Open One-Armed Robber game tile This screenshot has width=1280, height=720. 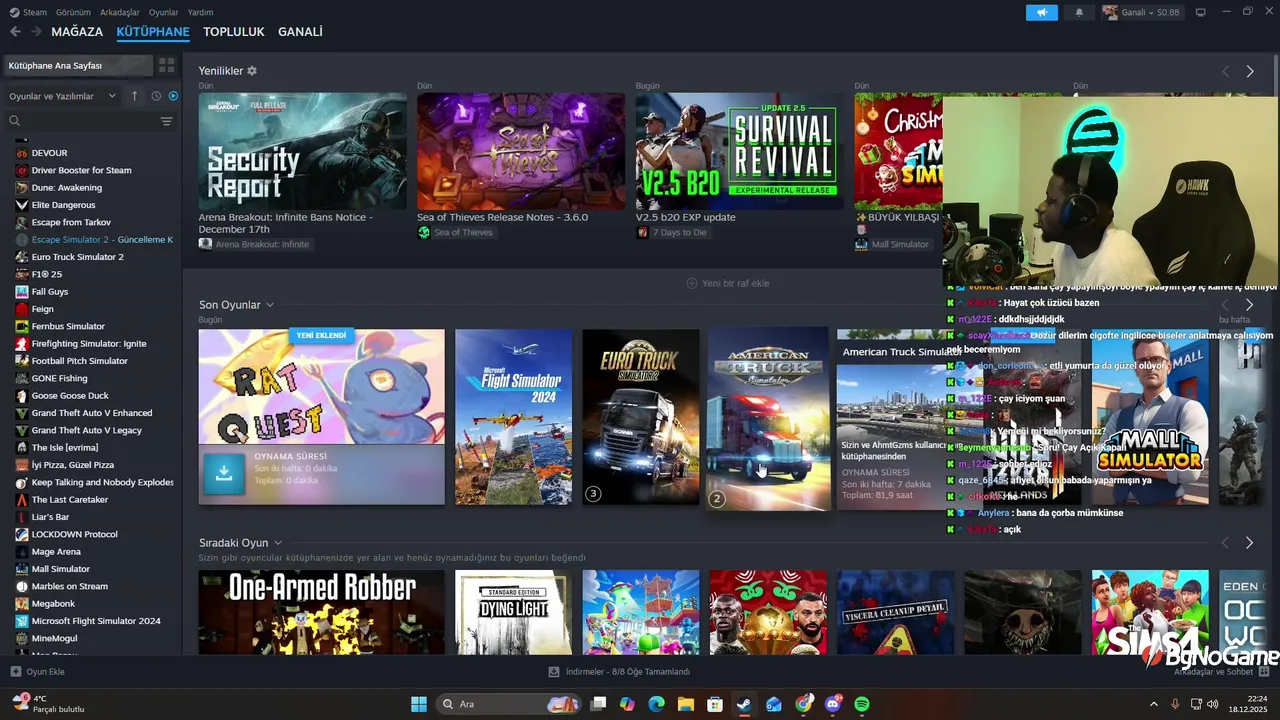[x=322, y=612]
